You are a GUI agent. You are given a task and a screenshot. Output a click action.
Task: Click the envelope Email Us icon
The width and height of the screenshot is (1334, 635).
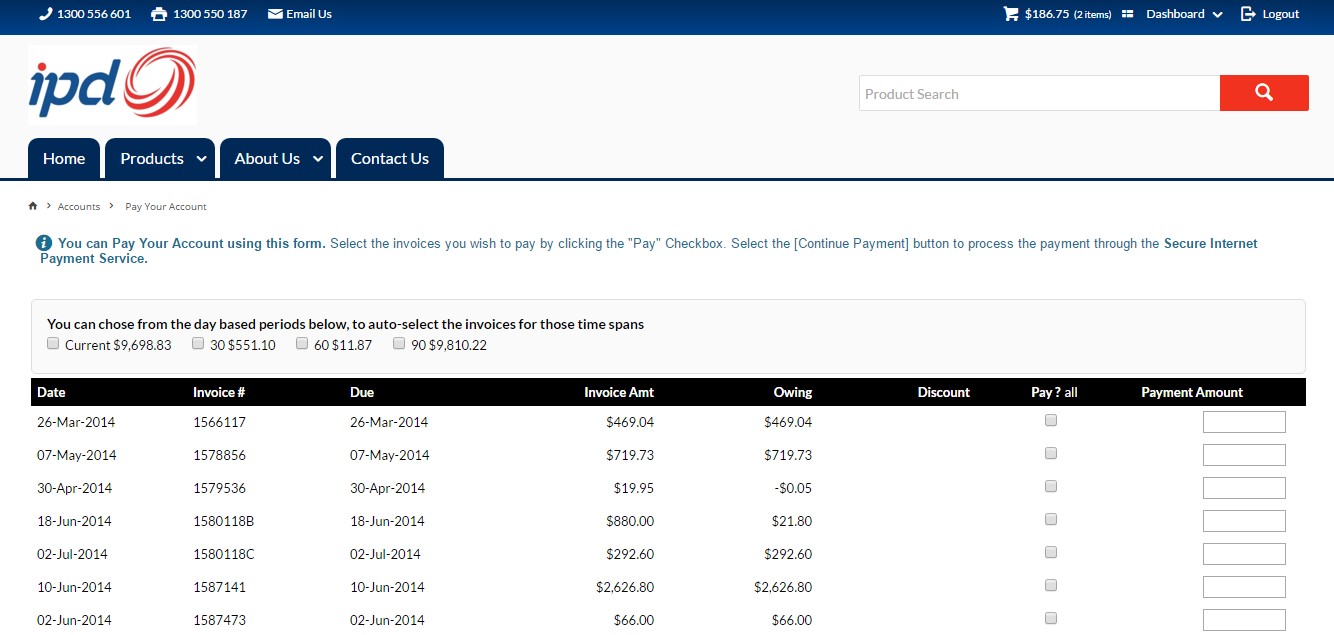pos(275,14)
